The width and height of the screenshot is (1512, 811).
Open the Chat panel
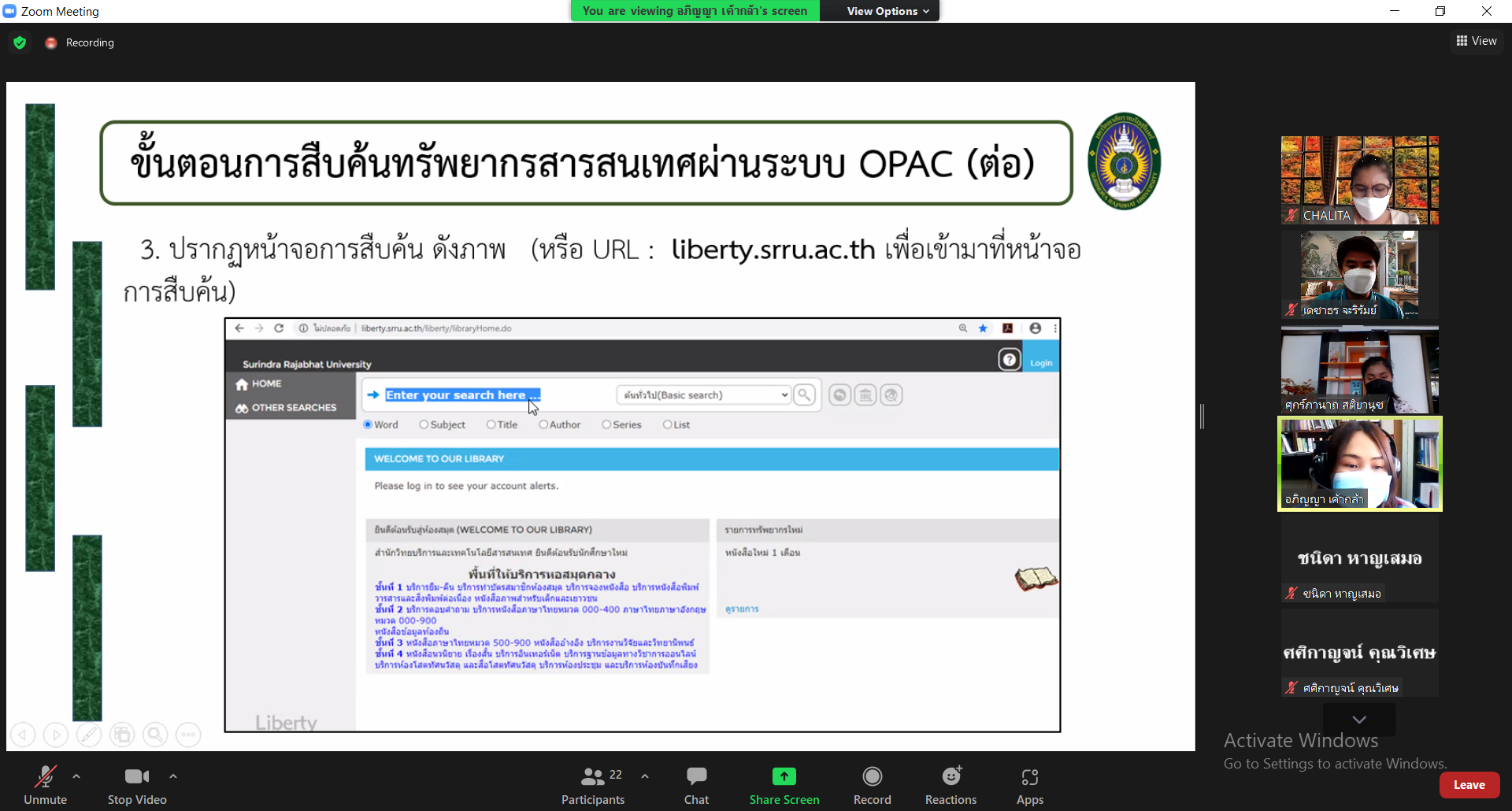coord(696,777)
